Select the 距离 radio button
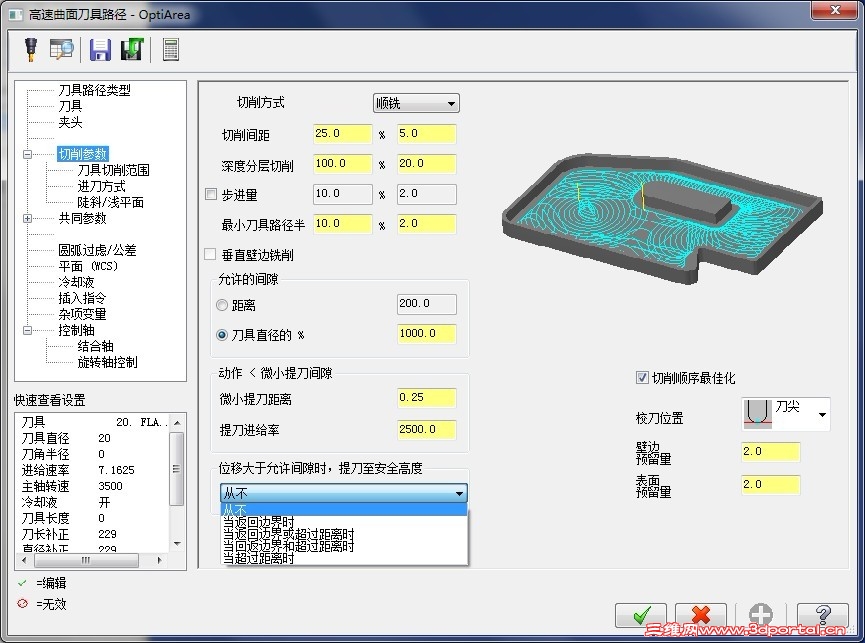 pyautogui.click(x=222, y=305)
